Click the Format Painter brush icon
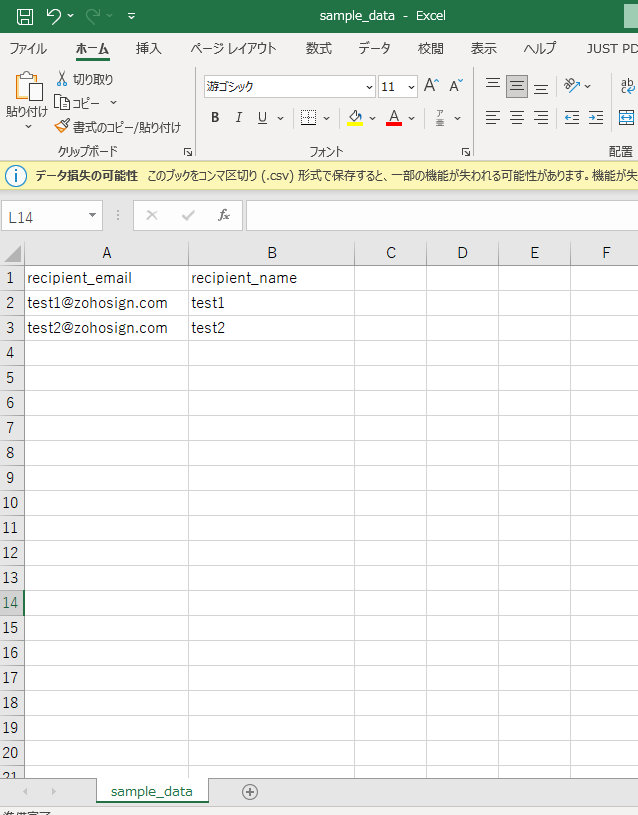 click(x=62, y=127)
